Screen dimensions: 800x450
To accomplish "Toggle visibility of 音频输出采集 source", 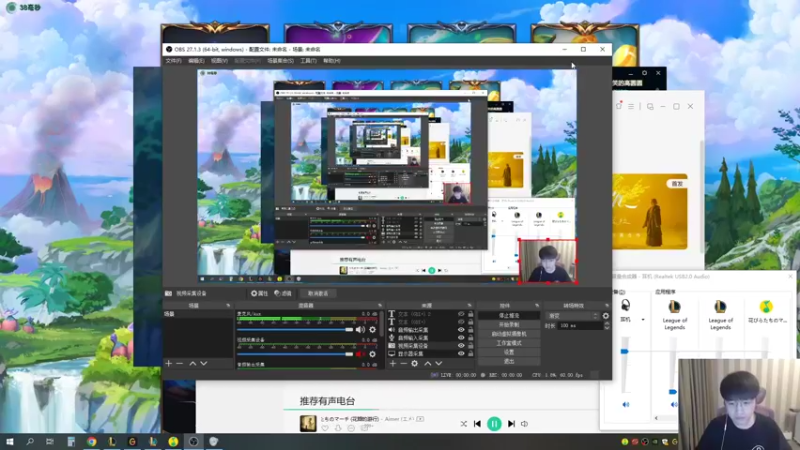I will (461, 330).
